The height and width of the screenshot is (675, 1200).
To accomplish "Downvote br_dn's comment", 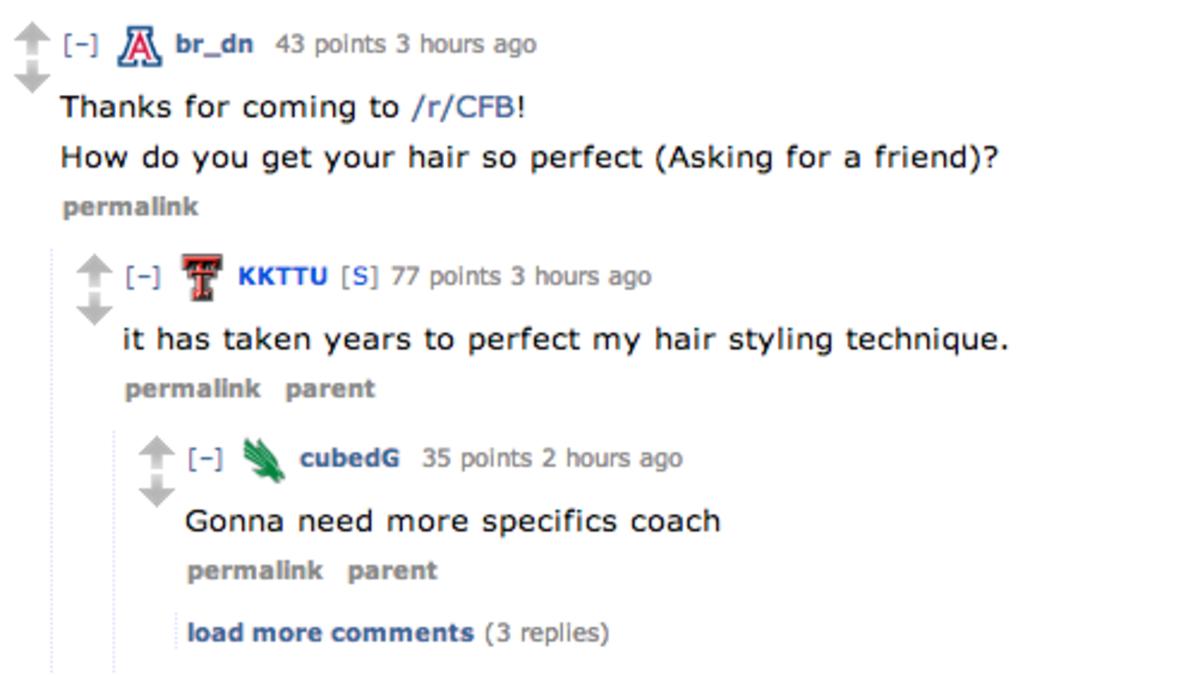I will (x=33, y=77).
